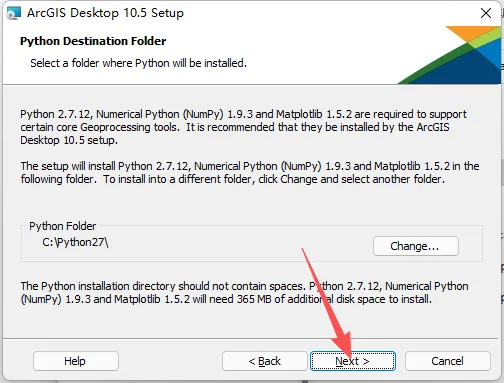Click the Python Destination Folder heading
The image size is (504, 383).
coord(93,41)
